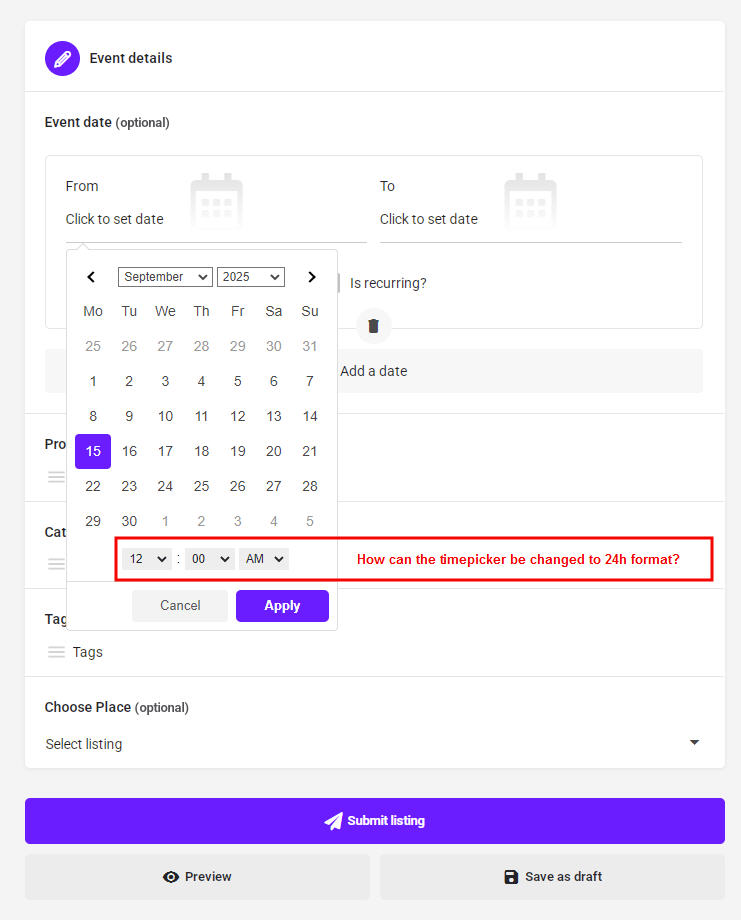This screenshot has height=920, width=741.
Task: Open the AM/PM selector dropdown
Action: [263, 559]
